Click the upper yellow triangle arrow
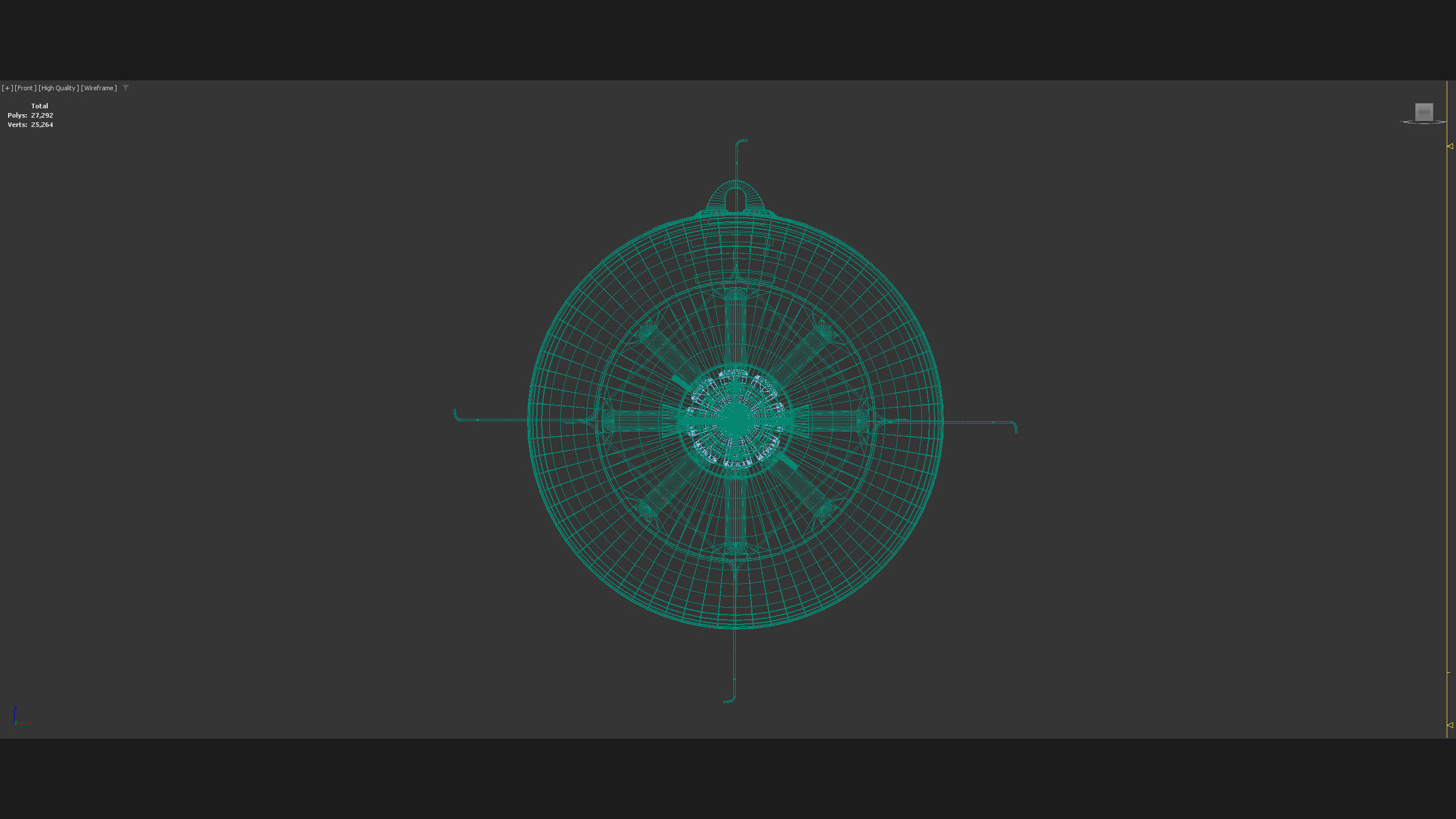1456x819 pixels. pyautogui.click(x=1450, y=146)
